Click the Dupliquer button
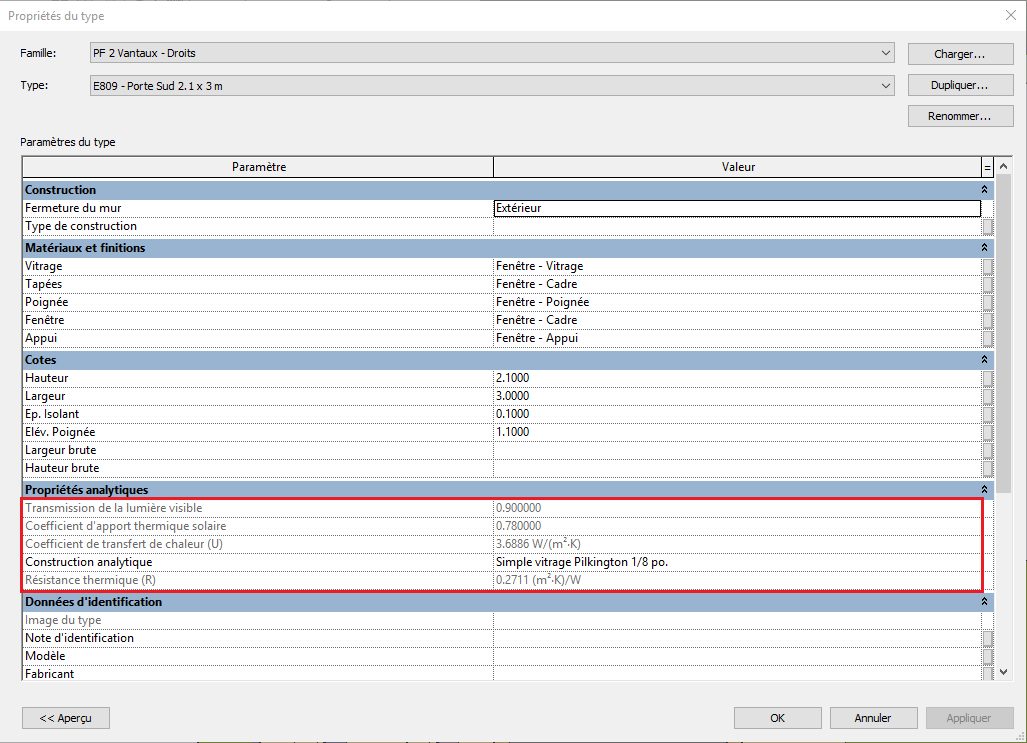 pyautogui.click(x=960, y=85)
